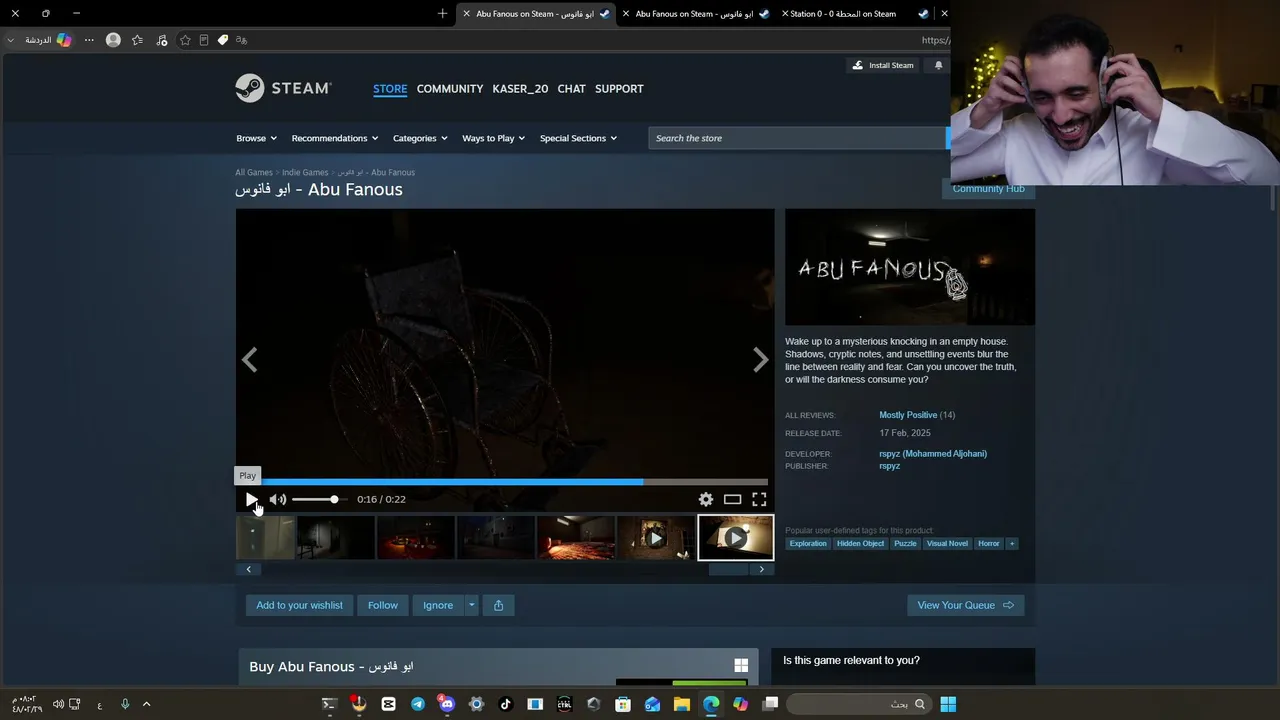Select the first screenshot thumbnail

tap(265, 538)
